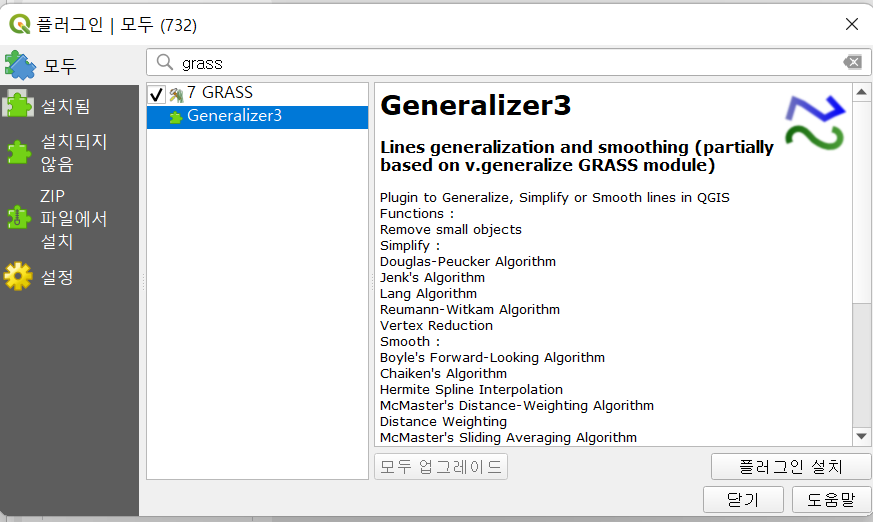Click the Generalizer3 puzzle icon in the list

tap(176, 117)
